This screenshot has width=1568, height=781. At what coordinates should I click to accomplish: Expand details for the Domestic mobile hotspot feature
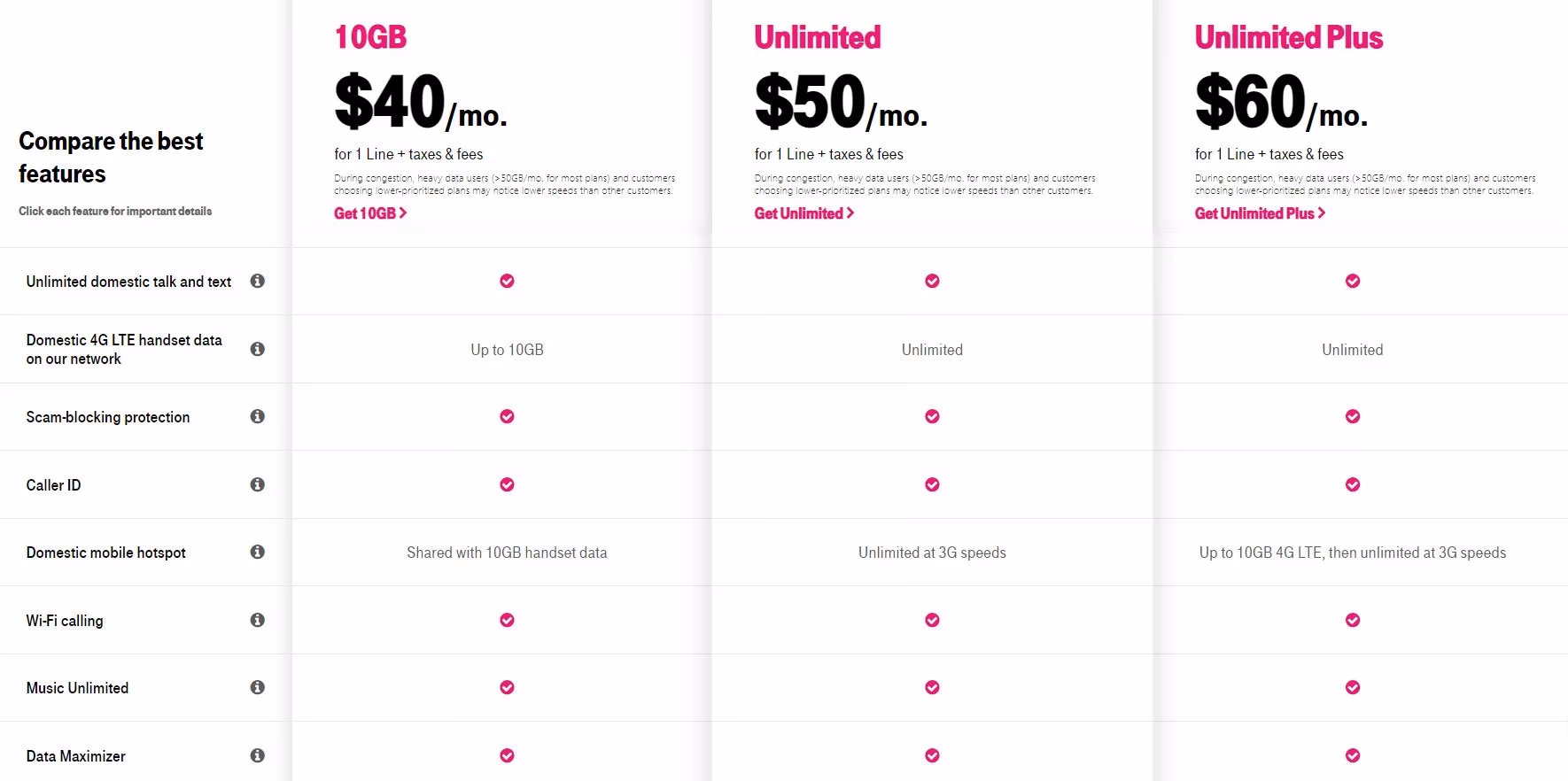coord(105,552)
